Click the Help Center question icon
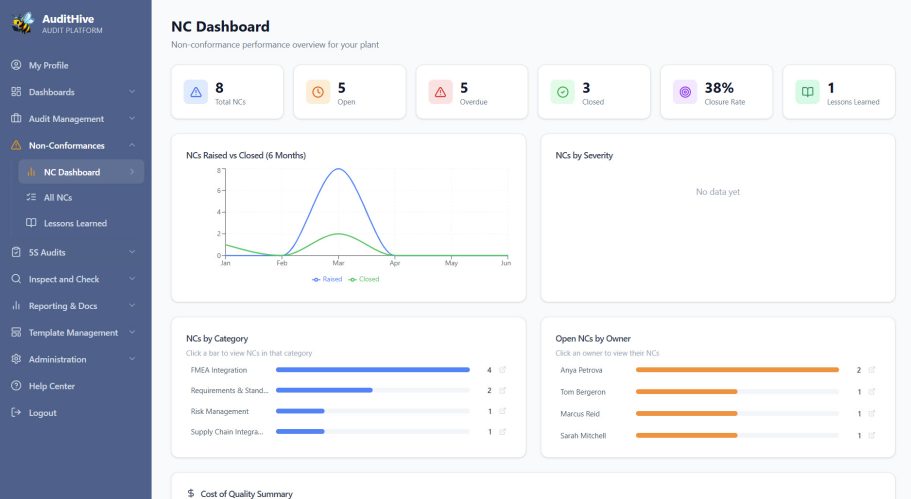The image size is (911, 499). (x=16, y=386)
